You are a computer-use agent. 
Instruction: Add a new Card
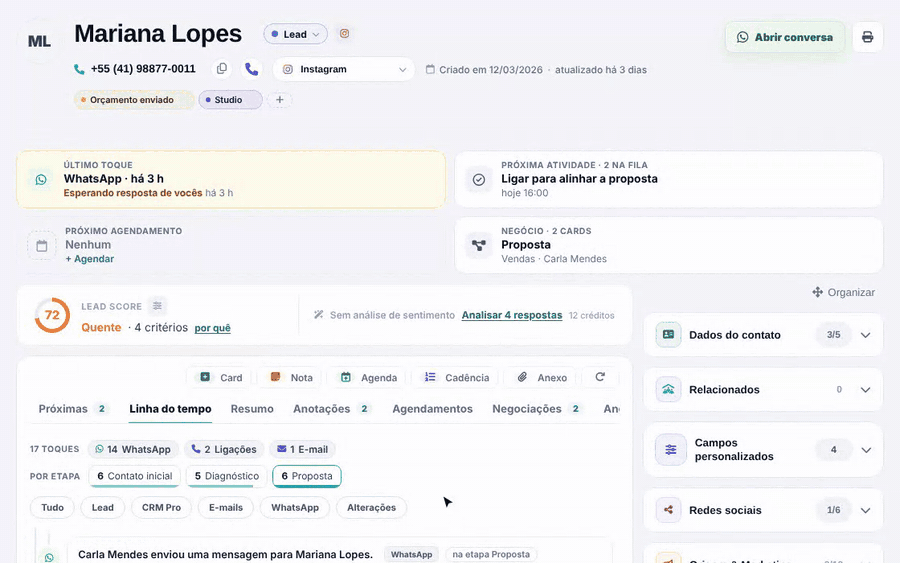(220, 377)
